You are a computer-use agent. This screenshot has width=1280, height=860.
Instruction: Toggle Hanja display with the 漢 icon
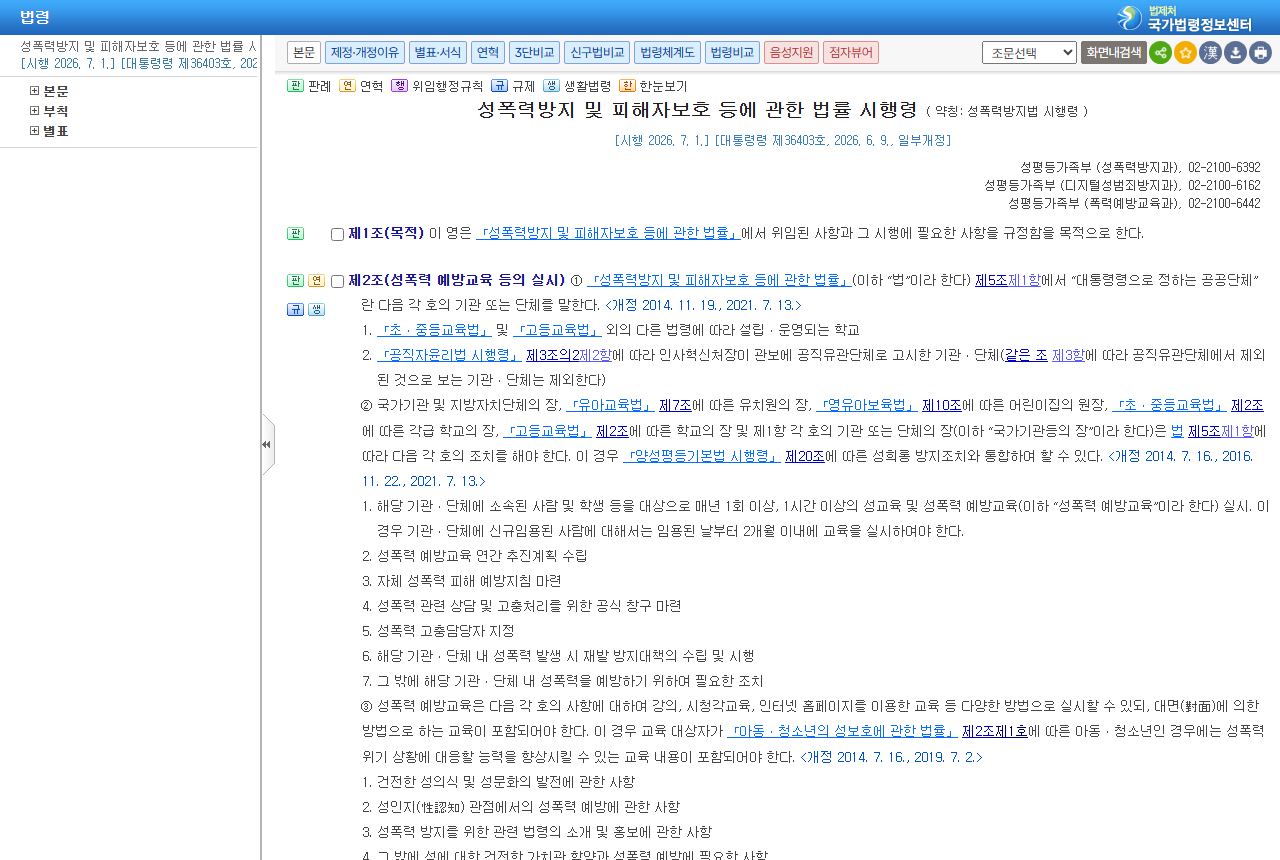pos(1210,52)
